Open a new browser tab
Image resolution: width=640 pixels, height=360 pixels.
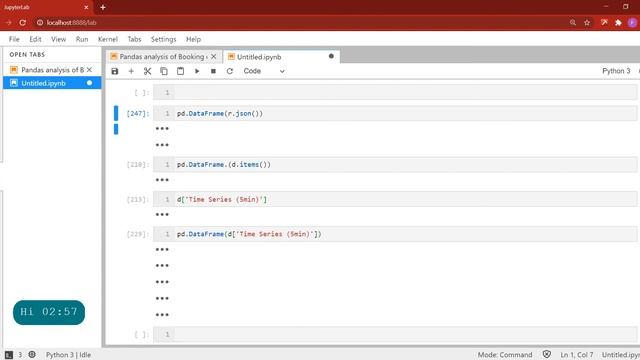pos(103,7)
